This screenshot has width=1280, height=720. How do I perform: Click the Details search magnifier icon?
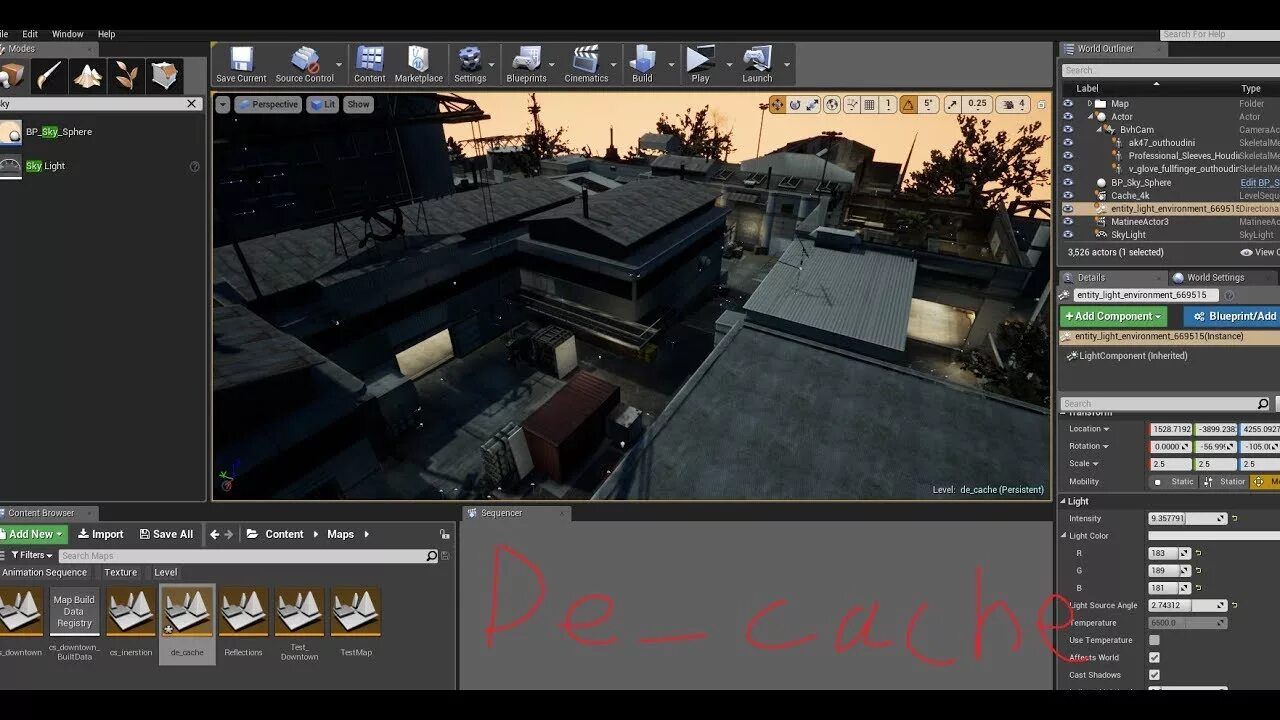pyautogui.click(x=1263, y=404)
